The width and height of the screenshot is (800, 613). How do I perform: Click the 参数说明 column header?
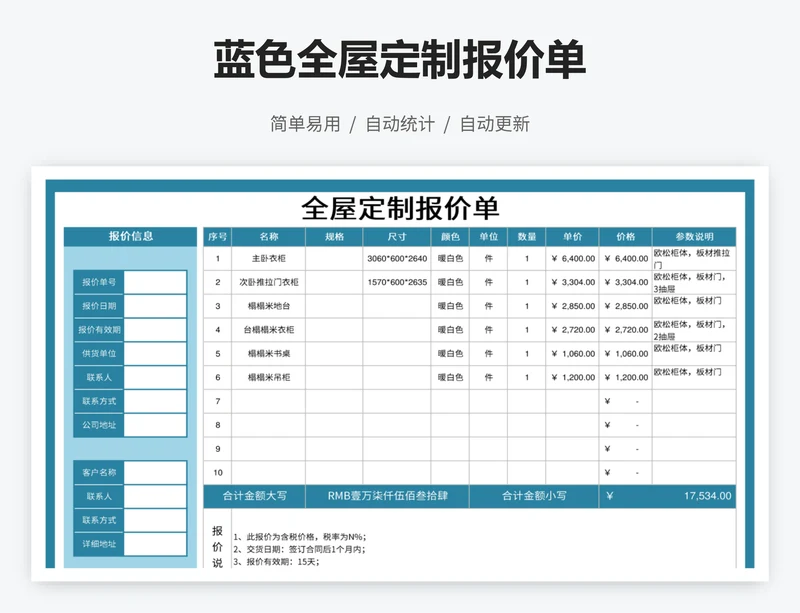point(694,237)
